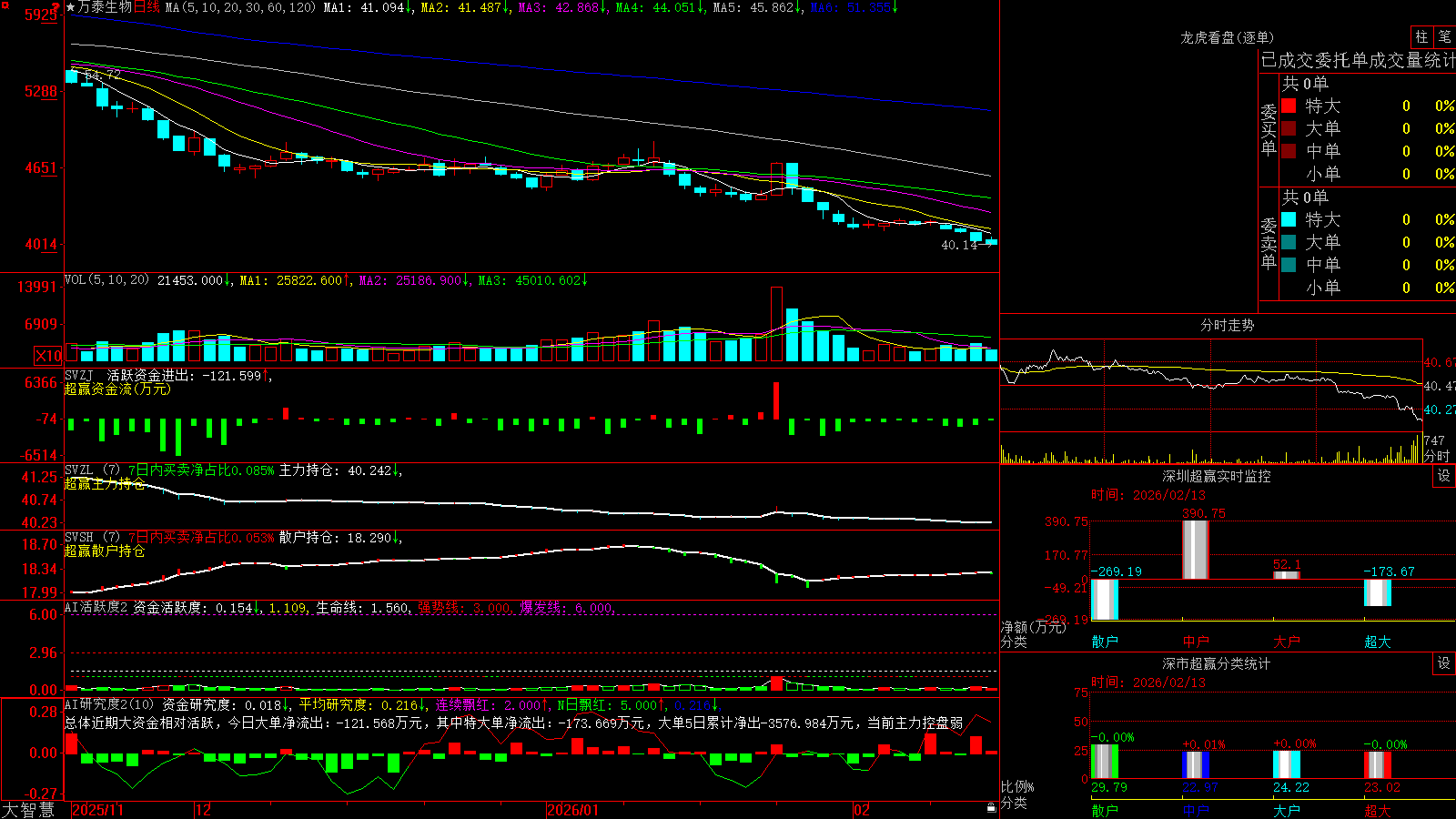Click the MA1: 41.094 value
The width and height of the screenshot is (1456, 819).
pos(368,7)
